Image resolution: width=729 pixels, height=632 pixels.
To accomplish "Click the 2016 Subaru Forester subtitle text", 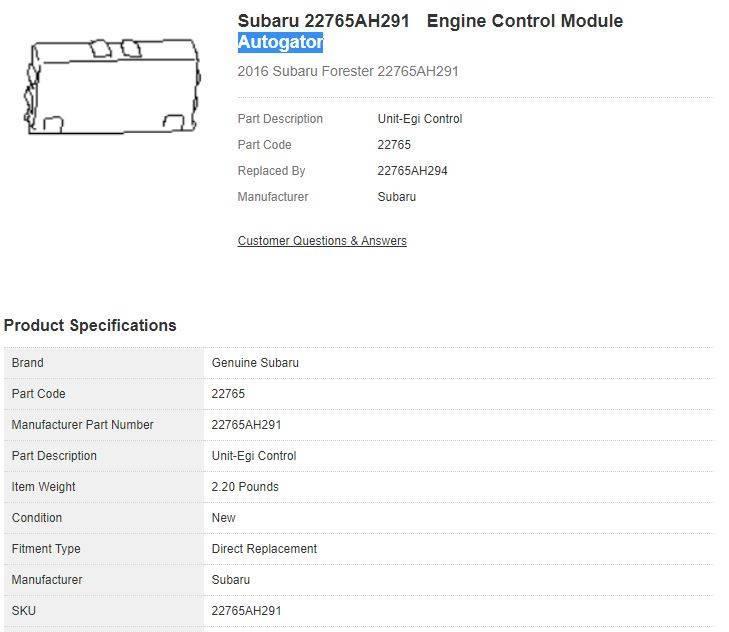I will tap(348, 71).
